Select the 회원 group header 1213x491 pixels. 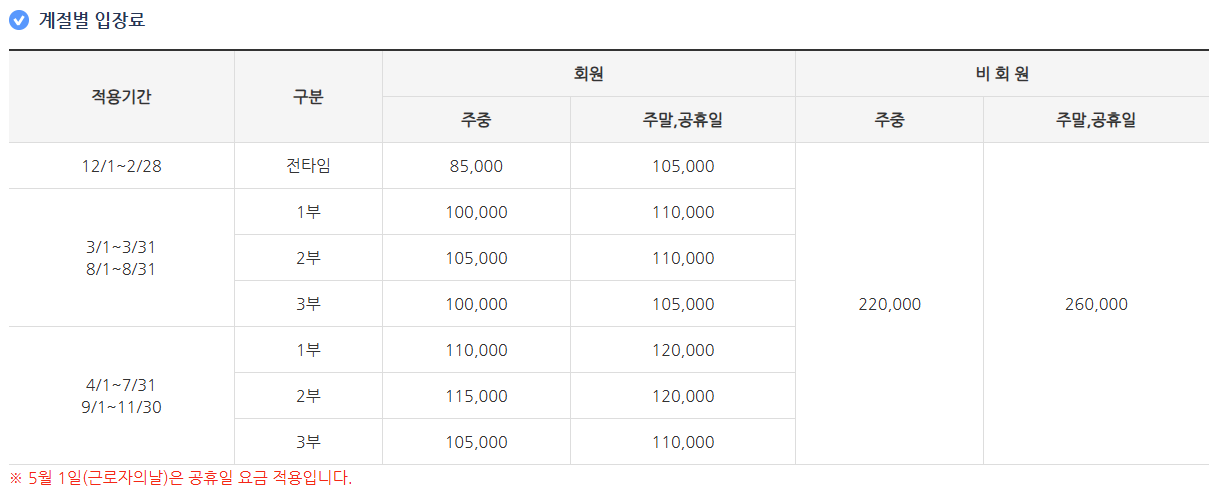588,74
